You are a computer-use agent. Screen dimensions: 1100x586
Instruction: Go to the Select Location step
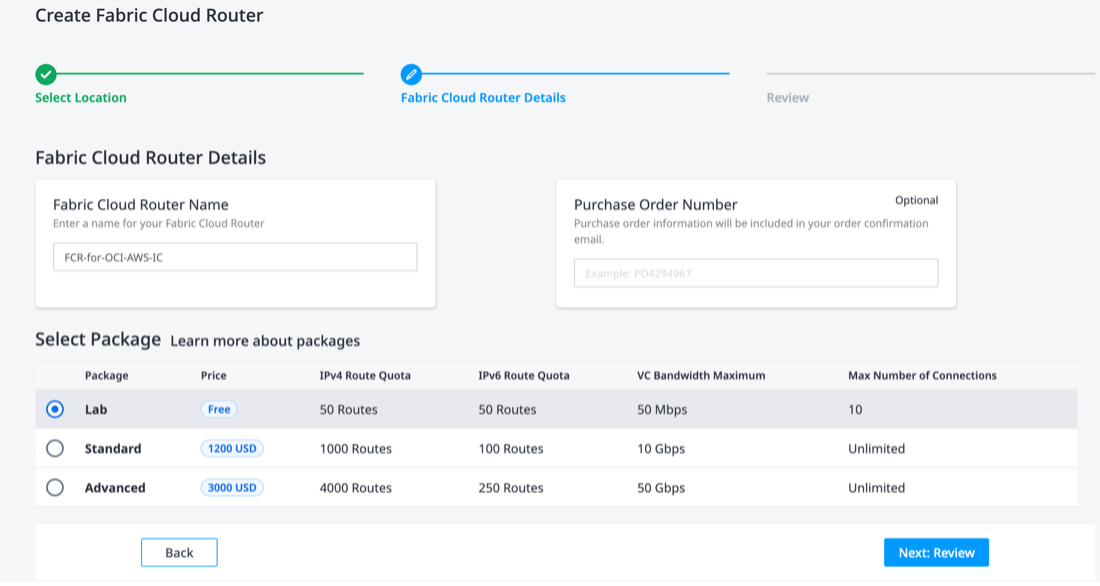click(x=81, y=98)
